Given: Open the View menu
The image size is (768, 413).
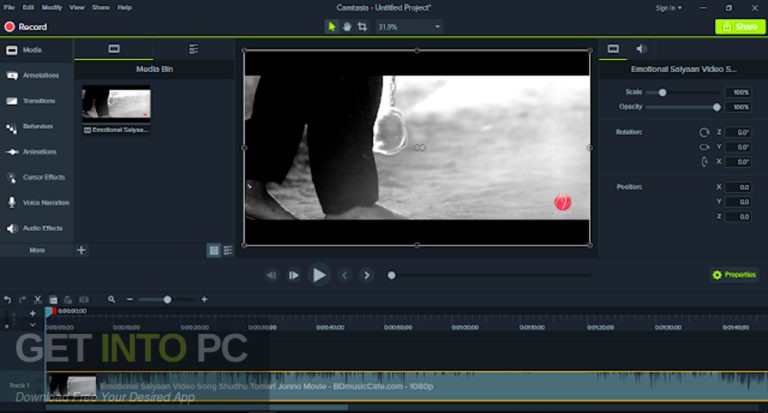Looking at the screenshot, I should [77, 7].
